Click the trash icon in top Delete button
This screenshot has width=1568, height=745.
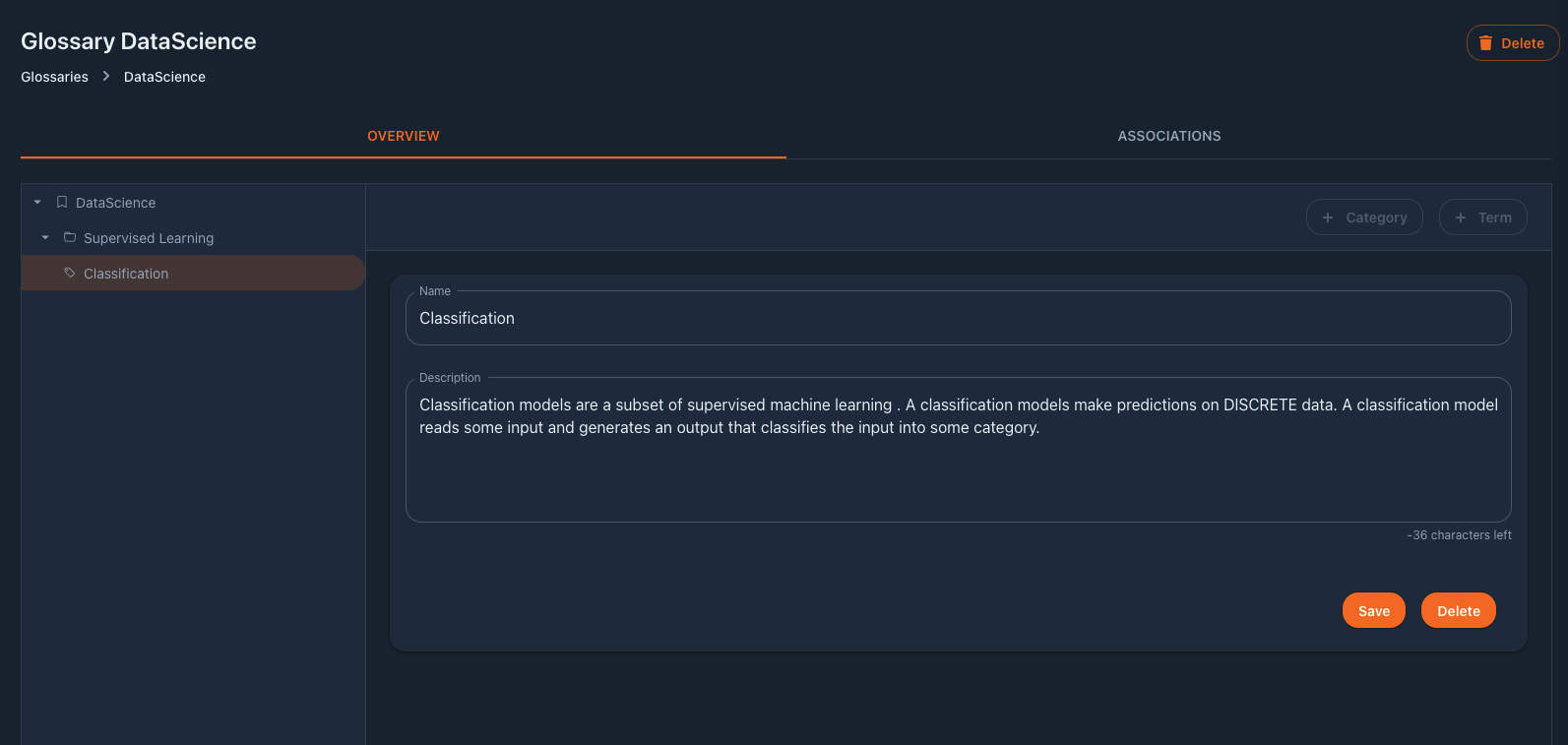(1485, 43)
